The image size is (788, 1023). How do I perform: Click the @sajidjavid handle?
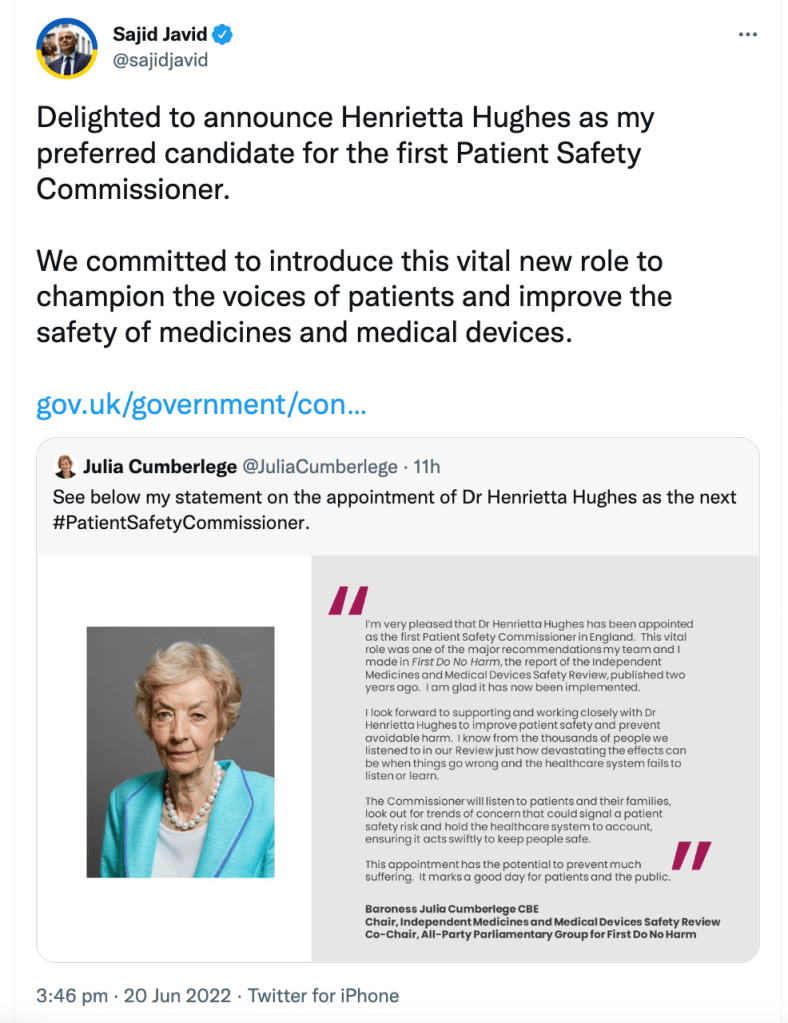click(x=160, y=60)
